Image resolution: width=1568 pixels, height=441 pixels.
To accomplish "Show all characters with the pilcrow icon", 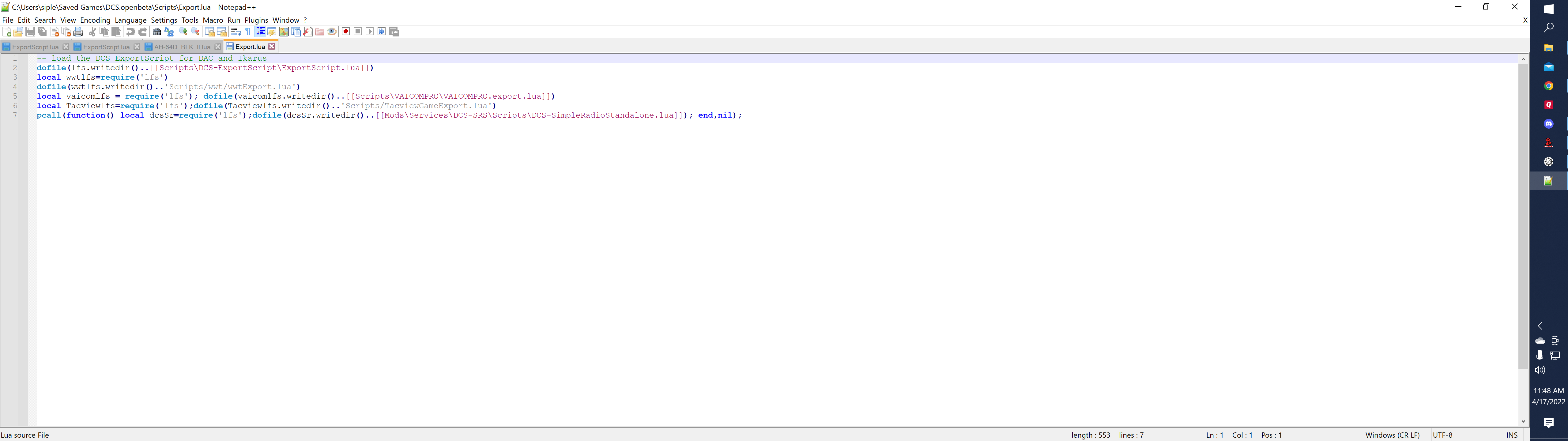I will pyautogui.click(x=248, y=32).
